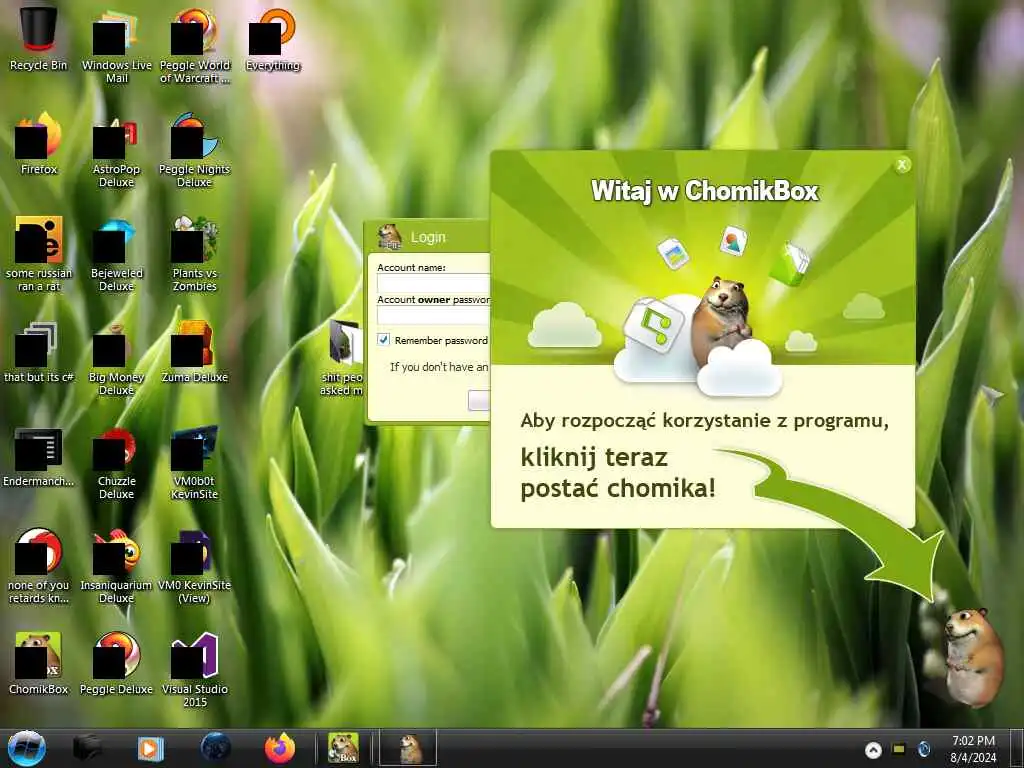Click the blue power tray icon
This screenshot has width=1024, height=768.
923,749
